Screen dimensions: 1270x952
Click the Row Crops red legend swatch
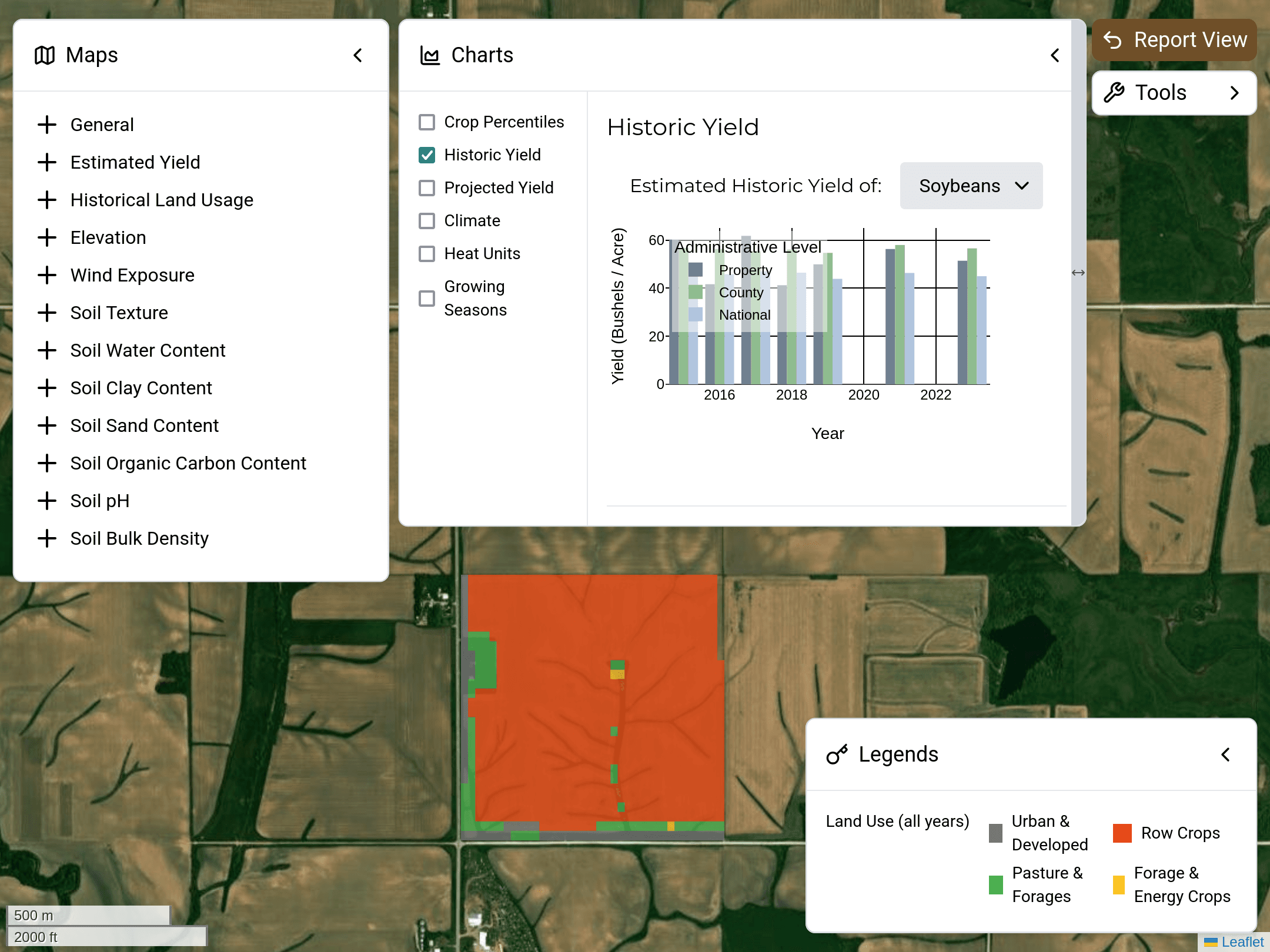point(1122,833)
